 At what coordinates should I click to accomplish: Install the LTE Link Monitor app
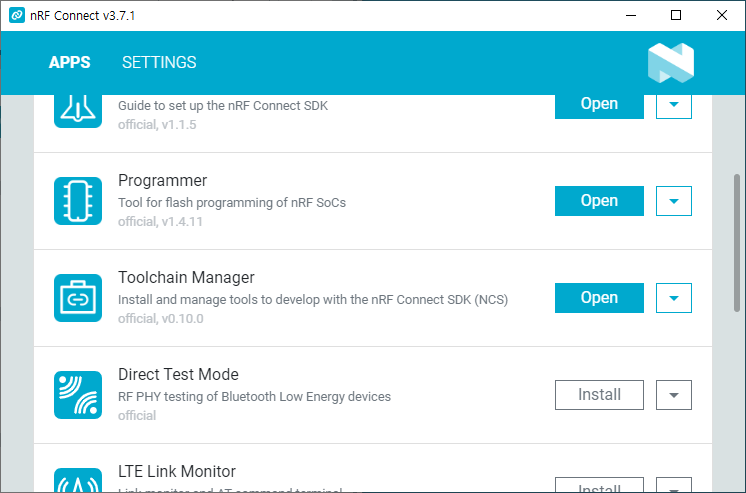click(599, 485)
